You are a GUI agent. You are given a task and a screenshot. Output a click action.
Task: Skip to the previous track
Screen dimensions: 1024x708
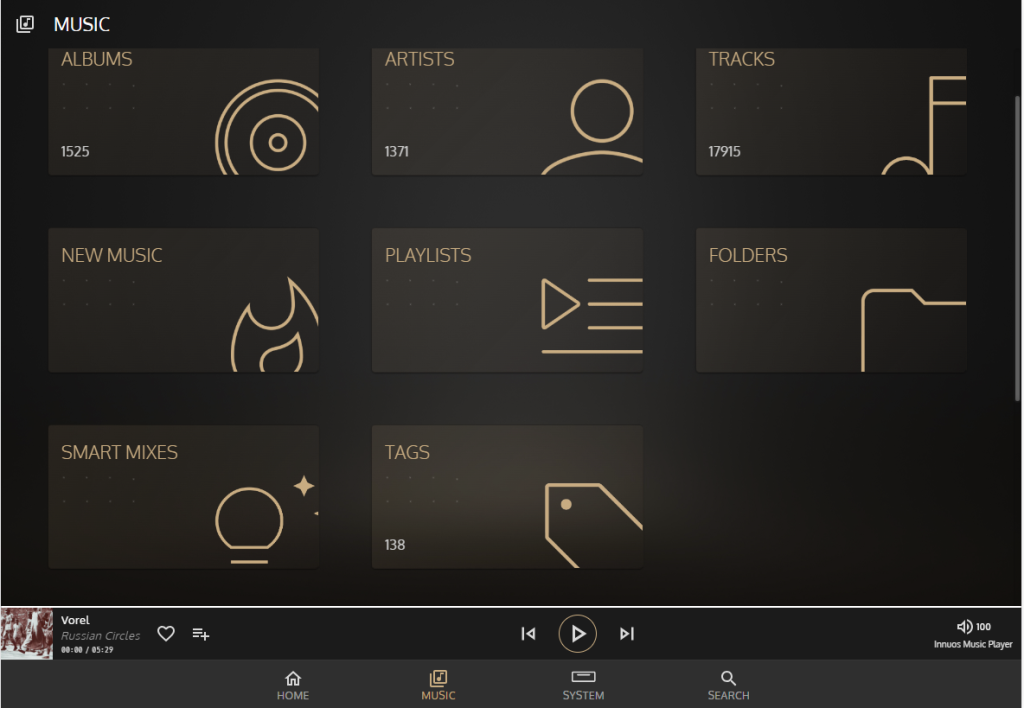(x=528, y=634)
